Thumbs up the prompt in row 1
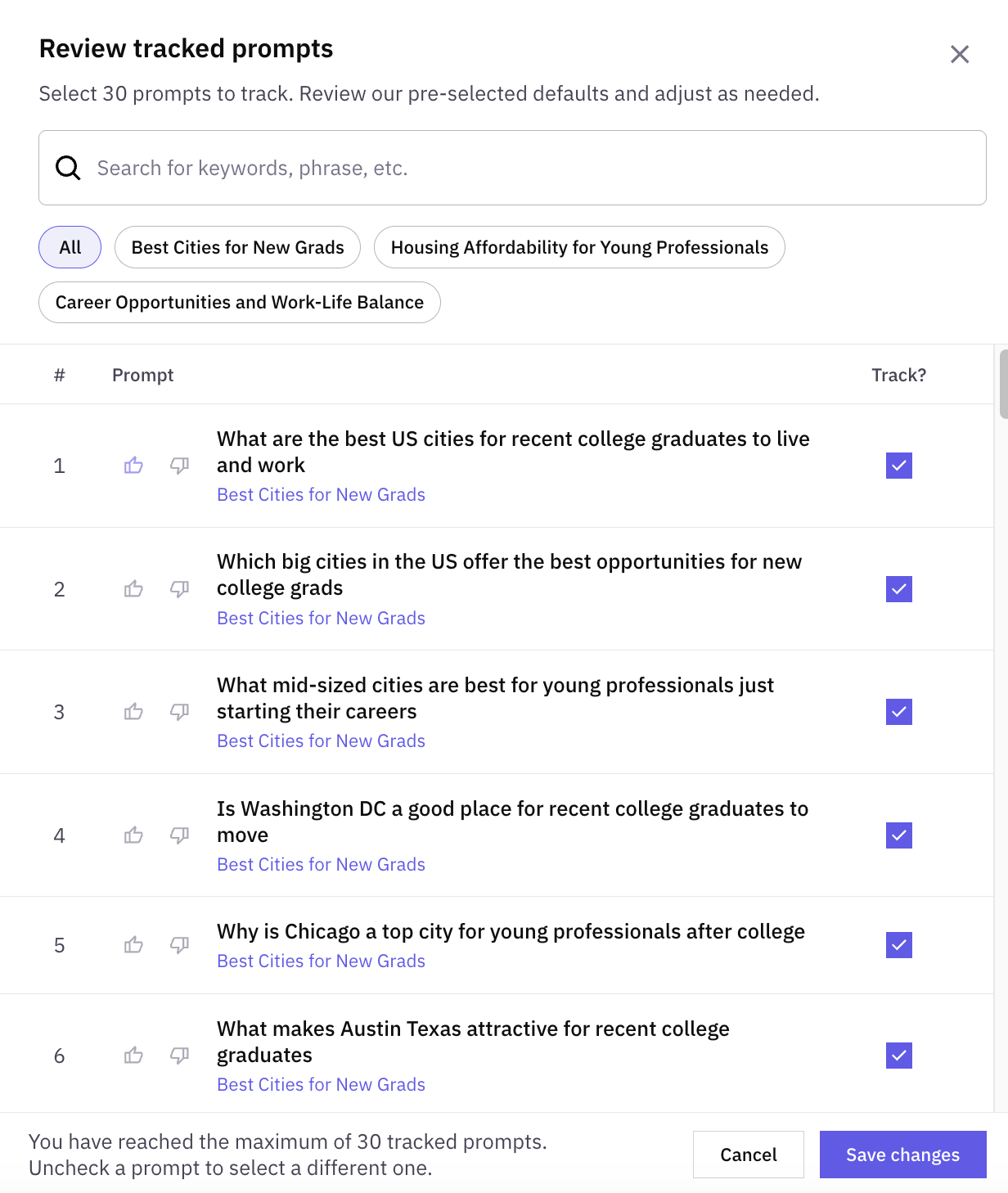The height and width of the screenshot is (1193, 1008). (x=133, y=466)
